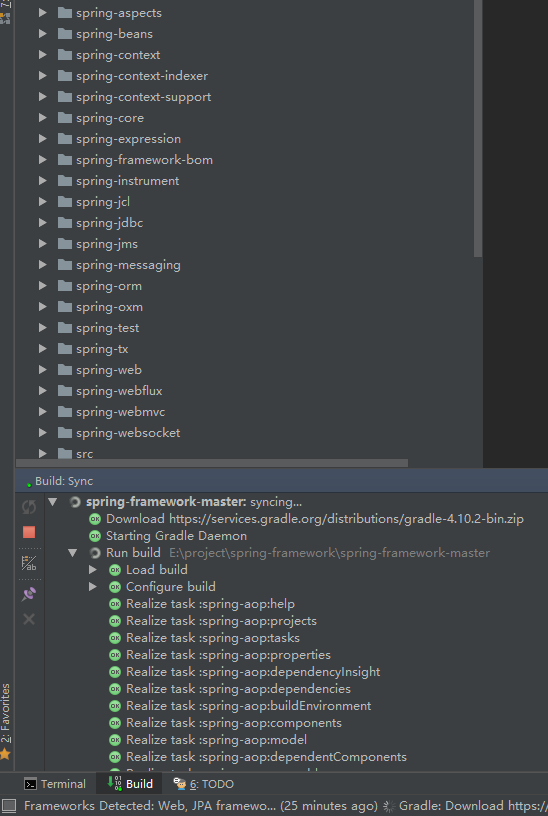Image resolution: width=548 pixels, height=816 pixels.
Task: Click the Gradle: Download progress text
Action: (x=473, y=806)
